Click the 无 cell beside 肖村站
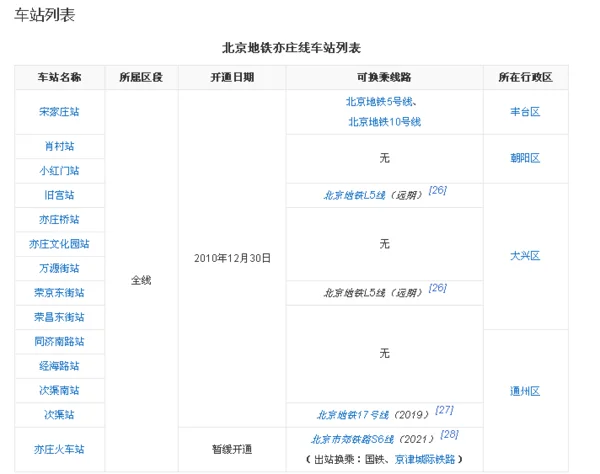Screen dimensions: 600x474 click(384, 158)
